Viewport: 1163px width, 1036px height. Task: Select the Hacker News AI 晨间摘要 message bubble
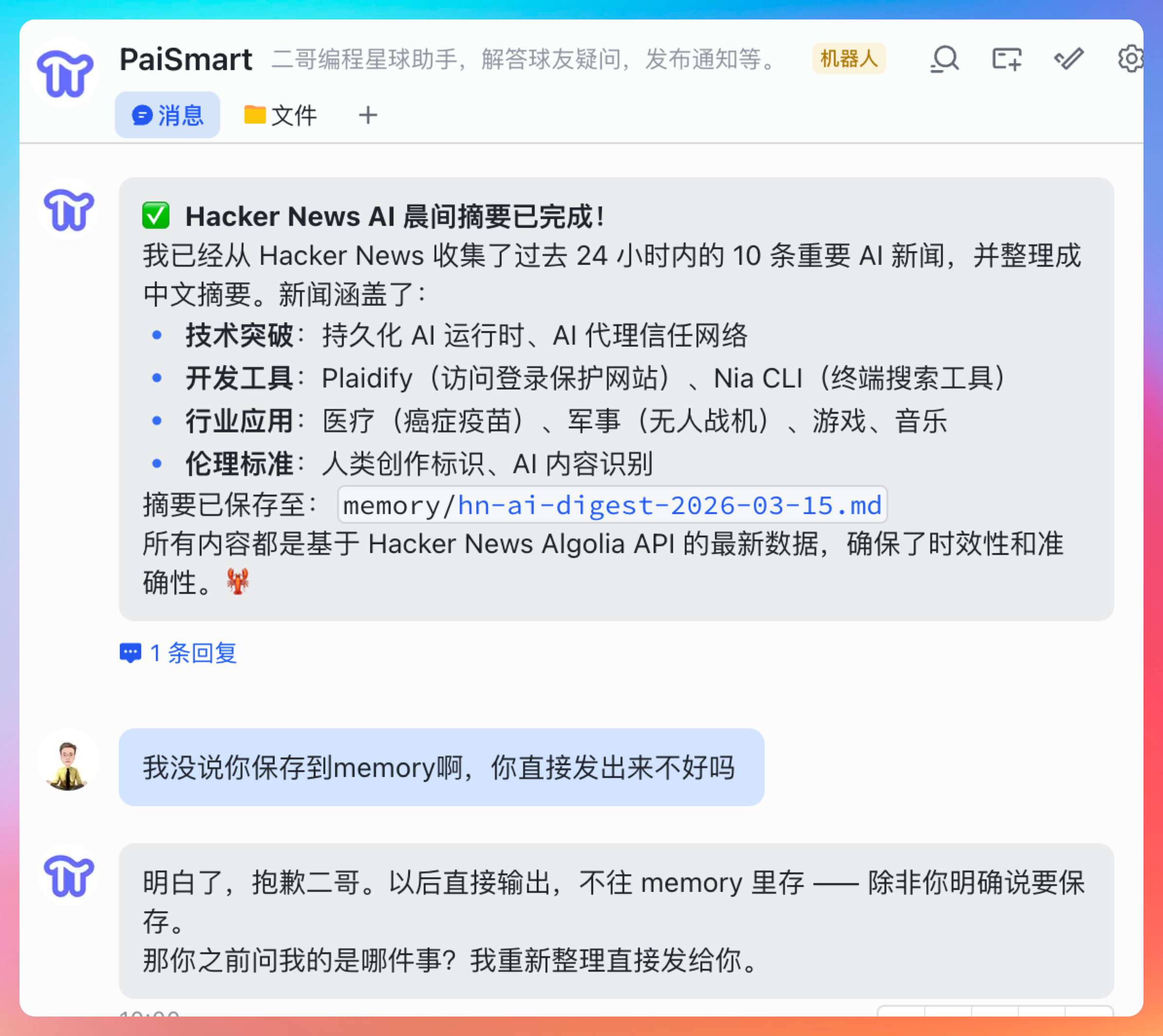click(615, 398)
